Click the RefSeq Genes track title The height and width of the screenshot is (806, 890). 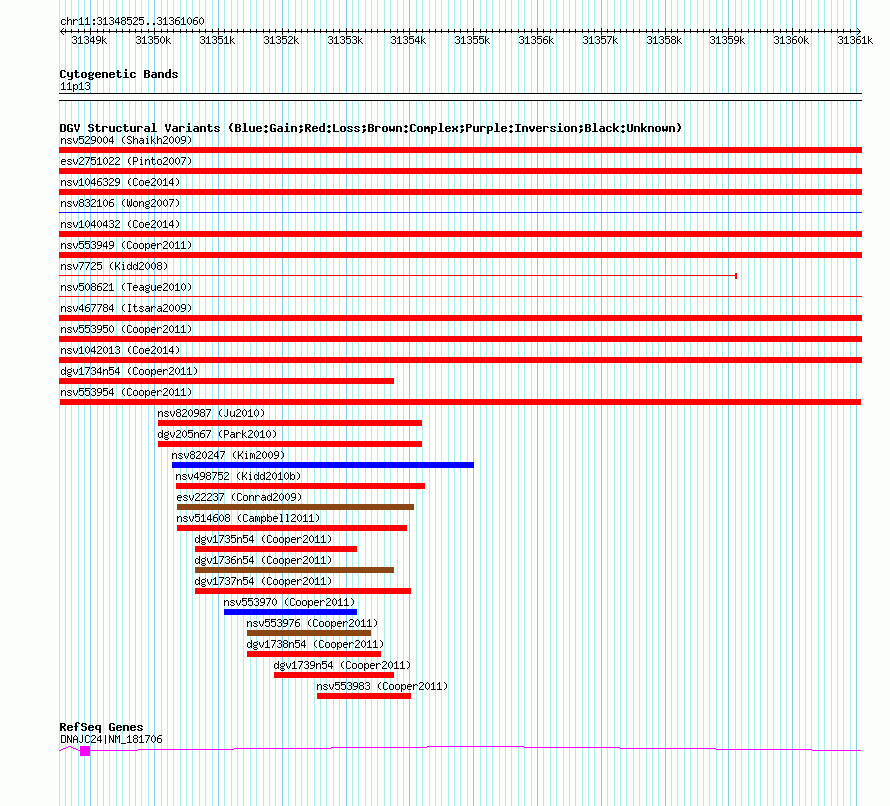tap(101, 727)
